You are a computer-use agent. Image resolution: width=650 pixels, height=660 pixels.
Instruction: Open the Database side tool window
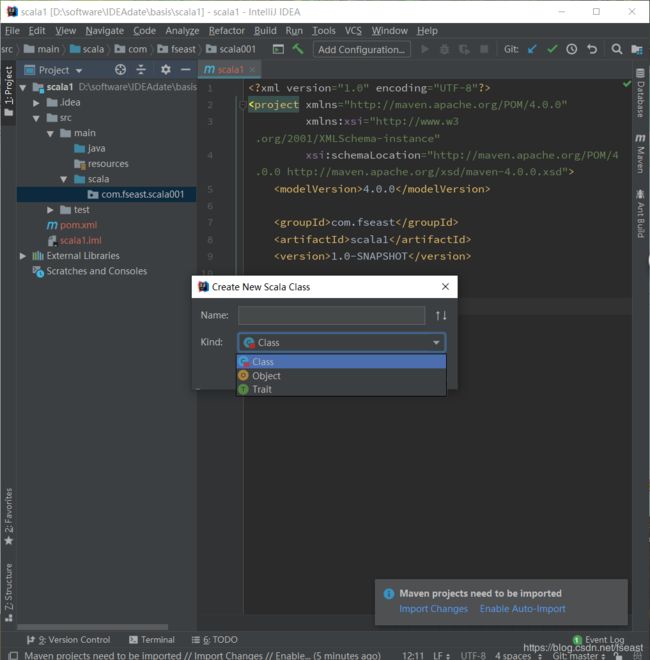[x=640, y=93]
